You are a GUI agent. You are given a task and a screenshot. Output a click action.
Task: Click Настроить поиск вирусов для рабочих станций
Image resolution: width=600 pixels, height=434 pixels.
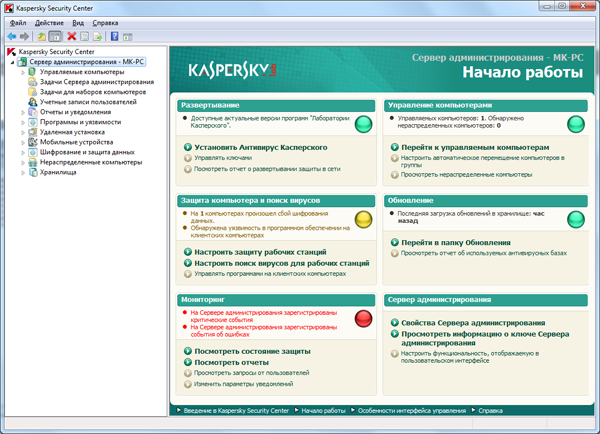coord(282,263)
